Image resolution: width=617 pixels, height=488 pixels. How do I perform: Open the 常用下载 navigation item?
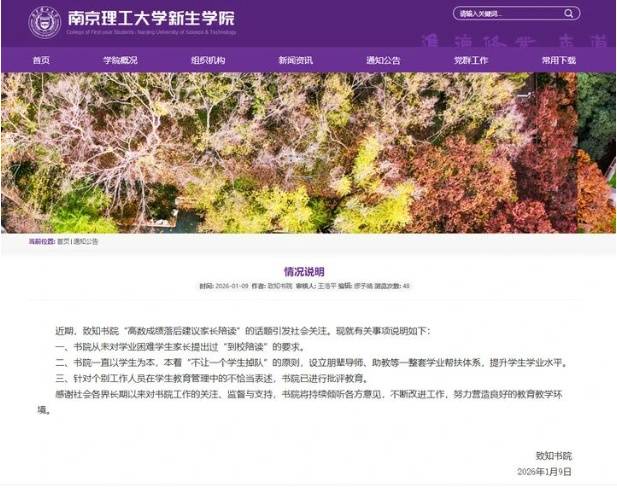coord(559,60)
